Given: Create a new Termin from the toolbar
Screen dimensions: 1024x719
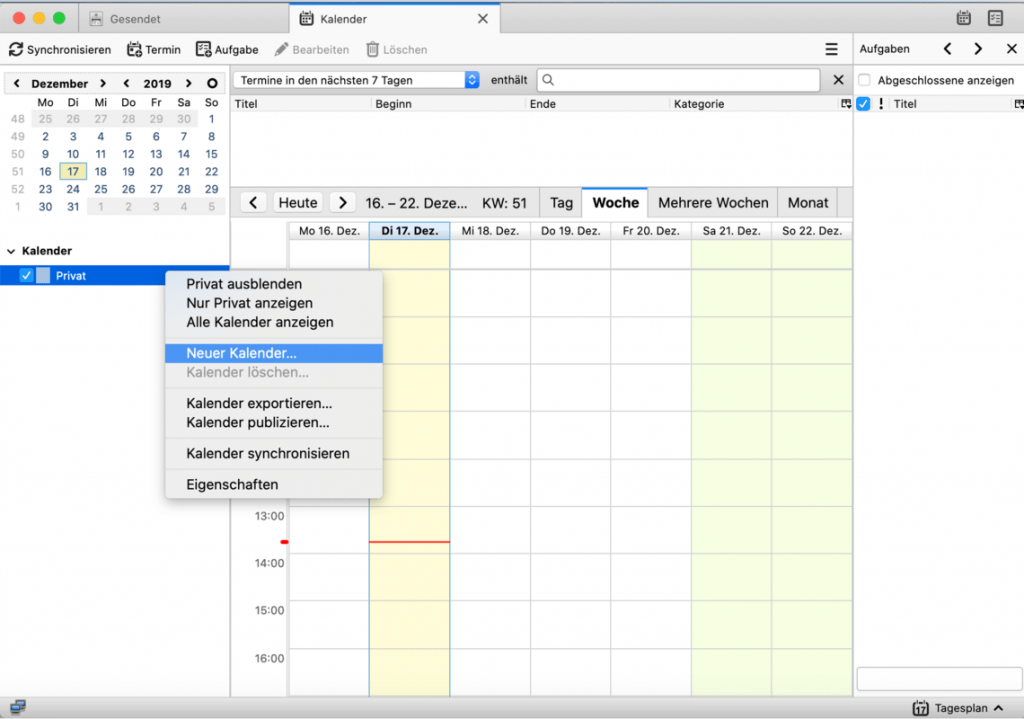Looking at the screenshot, I should tap(134, 49).
